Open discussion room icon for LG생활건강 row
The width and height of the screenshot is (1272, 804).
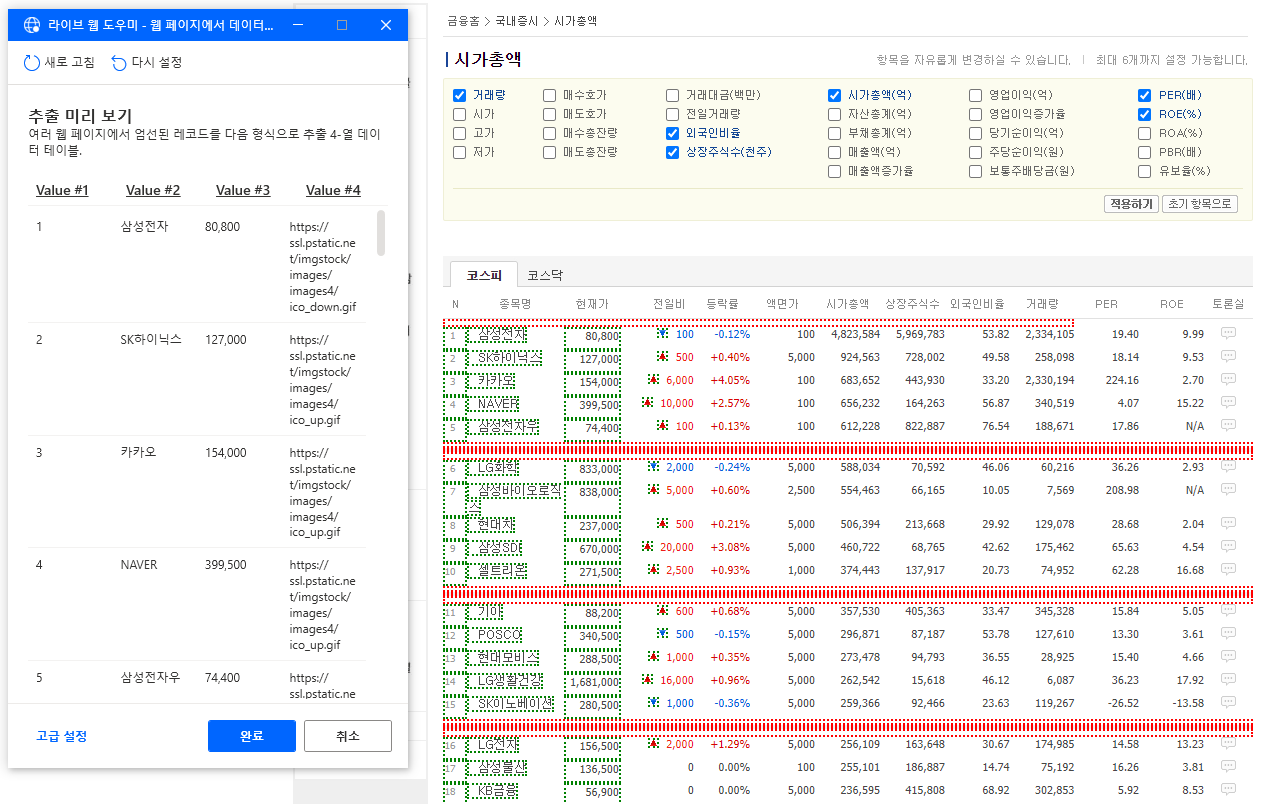(1229, 680)
